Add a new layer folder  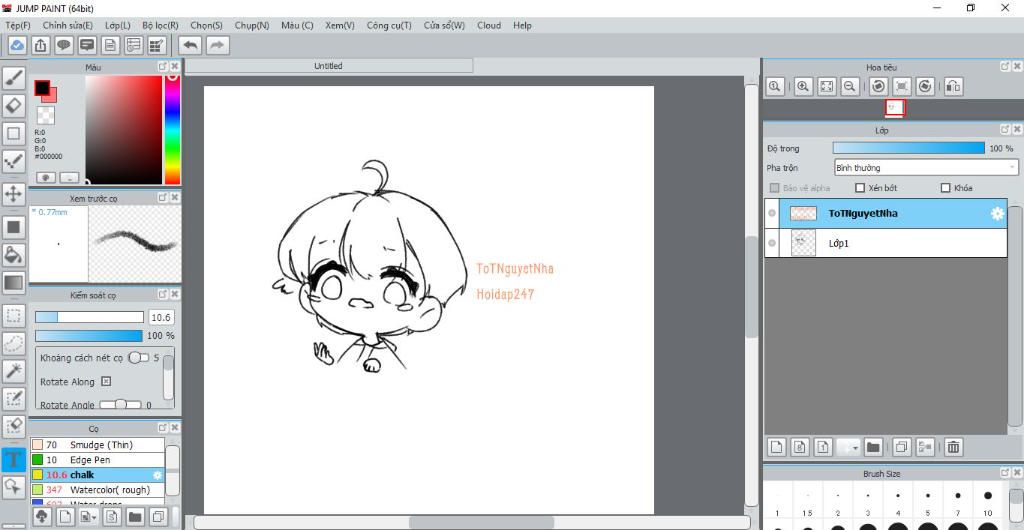(873, 447)
